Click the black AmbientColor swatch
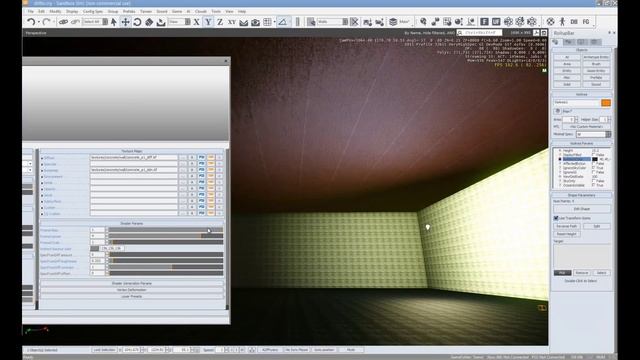The width and height of the screenshot is (640, 360). coord(595,159)
